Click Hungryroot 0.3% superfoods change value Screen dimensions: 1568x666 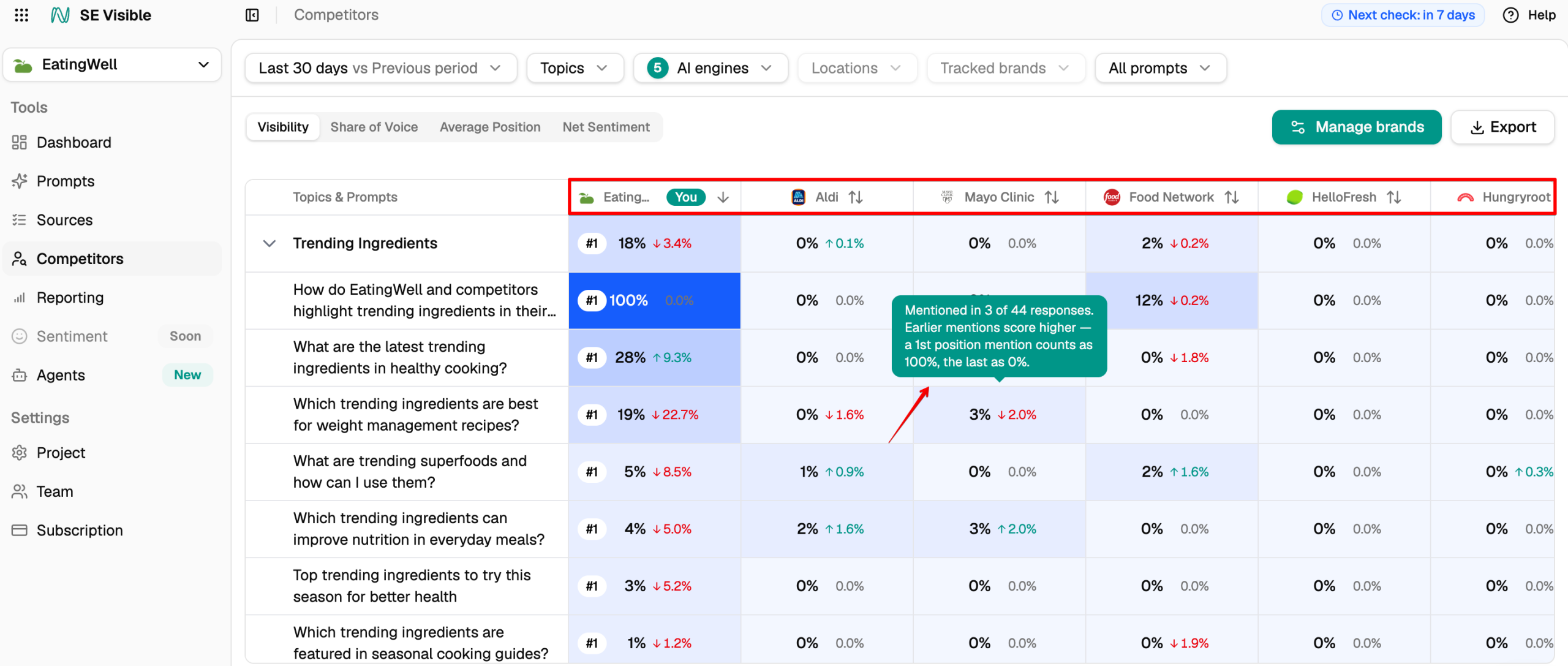click(1534, 472)
